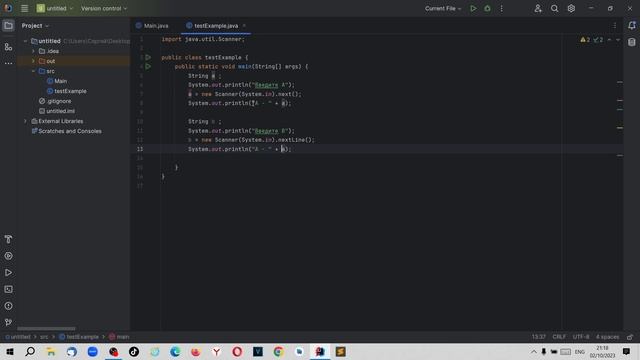Image resolution: width=640 pixels, height=360 pixels.
Task: Open Code With Me add-user icon
Action: pyautogui.click(x=538, y=9)
